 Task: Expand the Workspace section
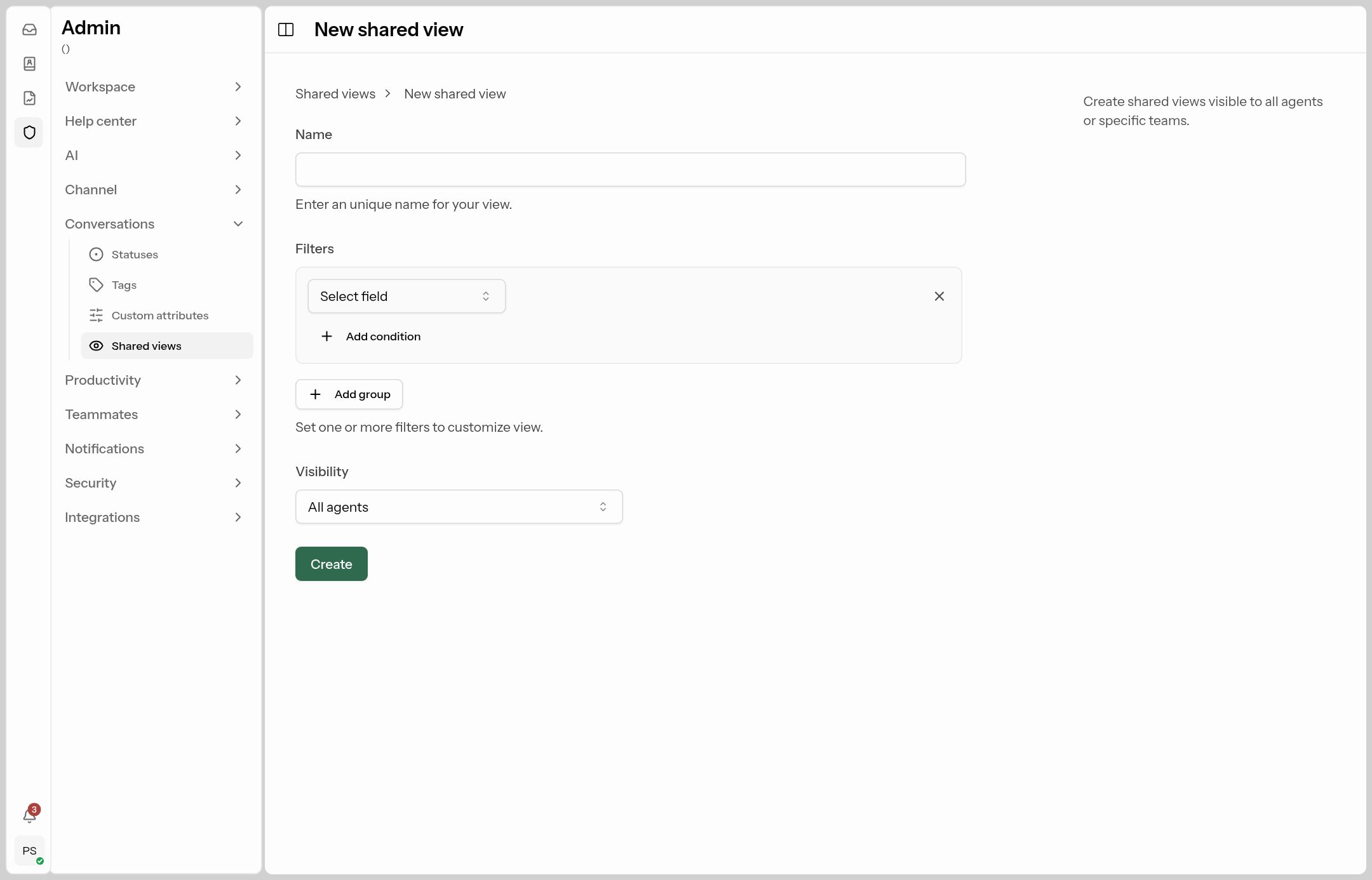[x=154, y=86]
